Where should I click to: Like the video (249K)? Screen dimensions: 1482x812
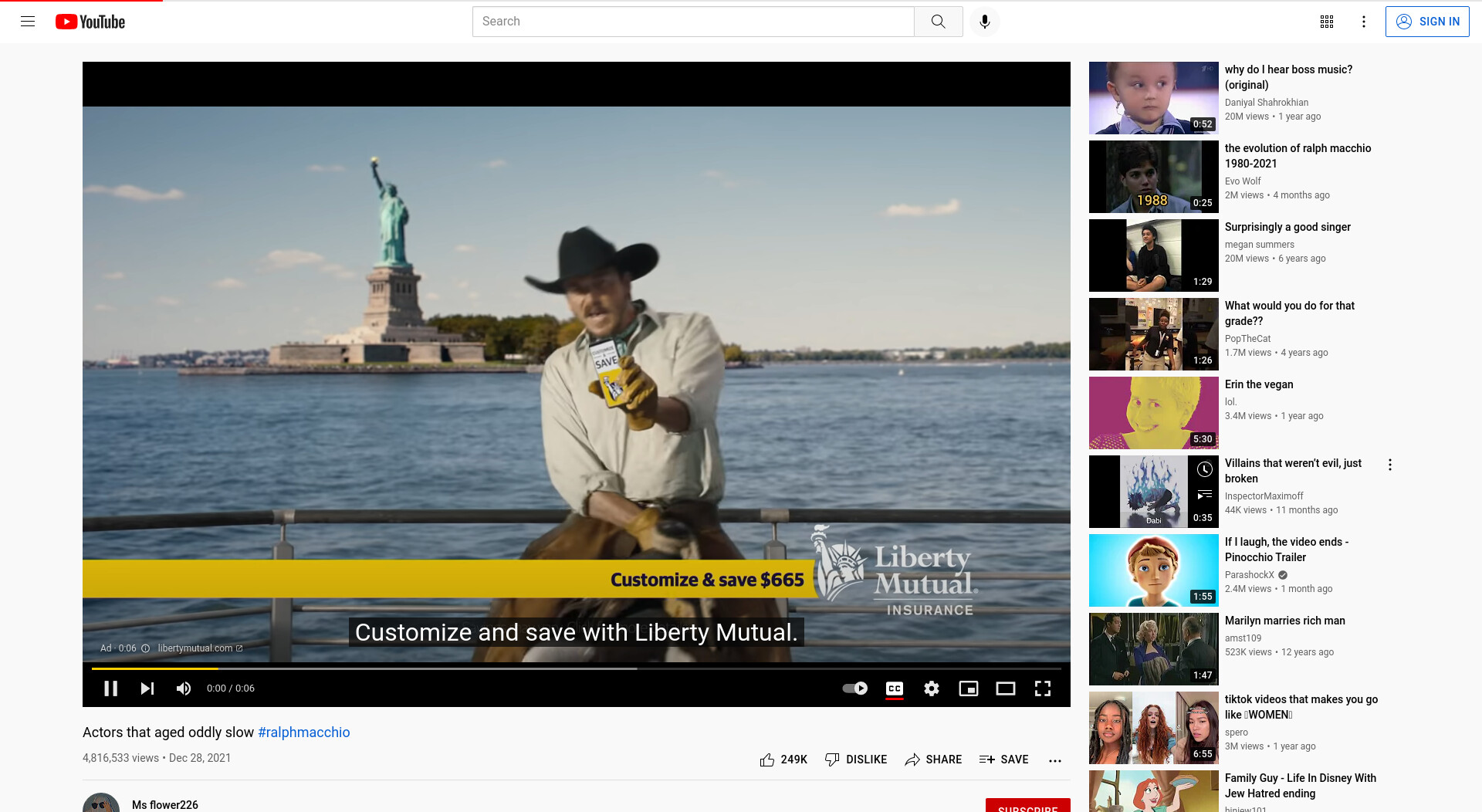tap(783, 760)
